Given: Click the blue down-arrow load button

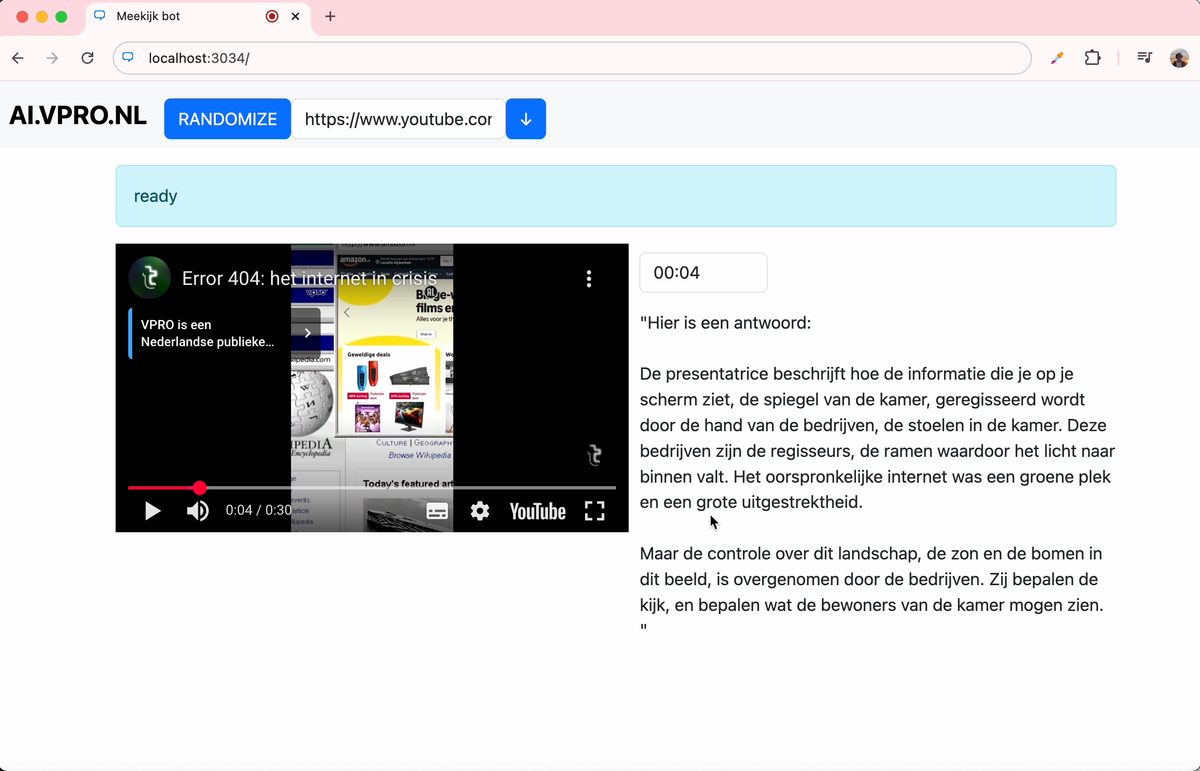Looking at the screenshot, I should [x=526, y=119].
